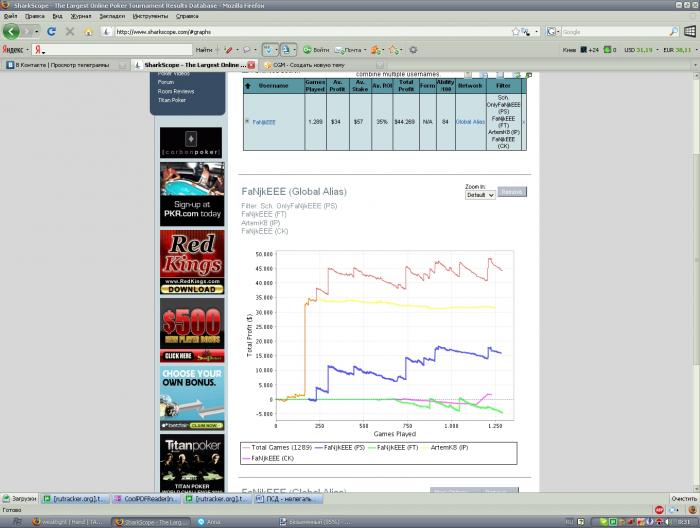The width and height of the screenshot is (700, 528).
Task: Open the Журнал menu
Action: coord(81,16)
